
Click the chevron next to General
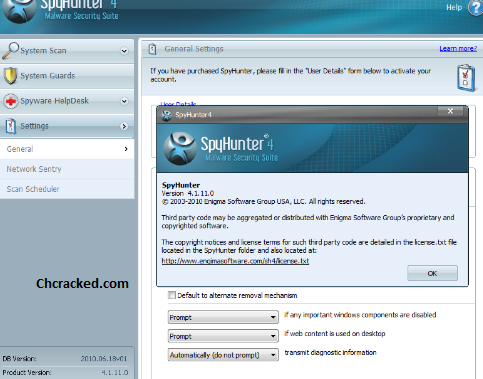(x=126, y=149)
